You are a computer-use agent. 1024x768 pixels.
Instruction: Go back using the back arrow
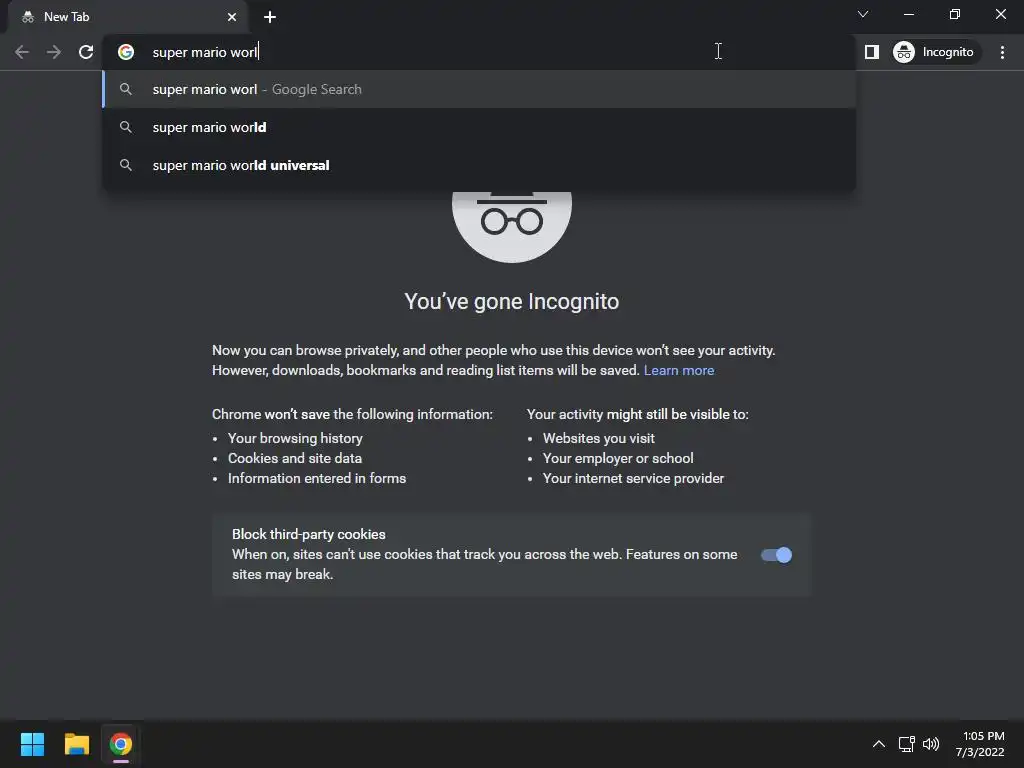coord(22,52)
